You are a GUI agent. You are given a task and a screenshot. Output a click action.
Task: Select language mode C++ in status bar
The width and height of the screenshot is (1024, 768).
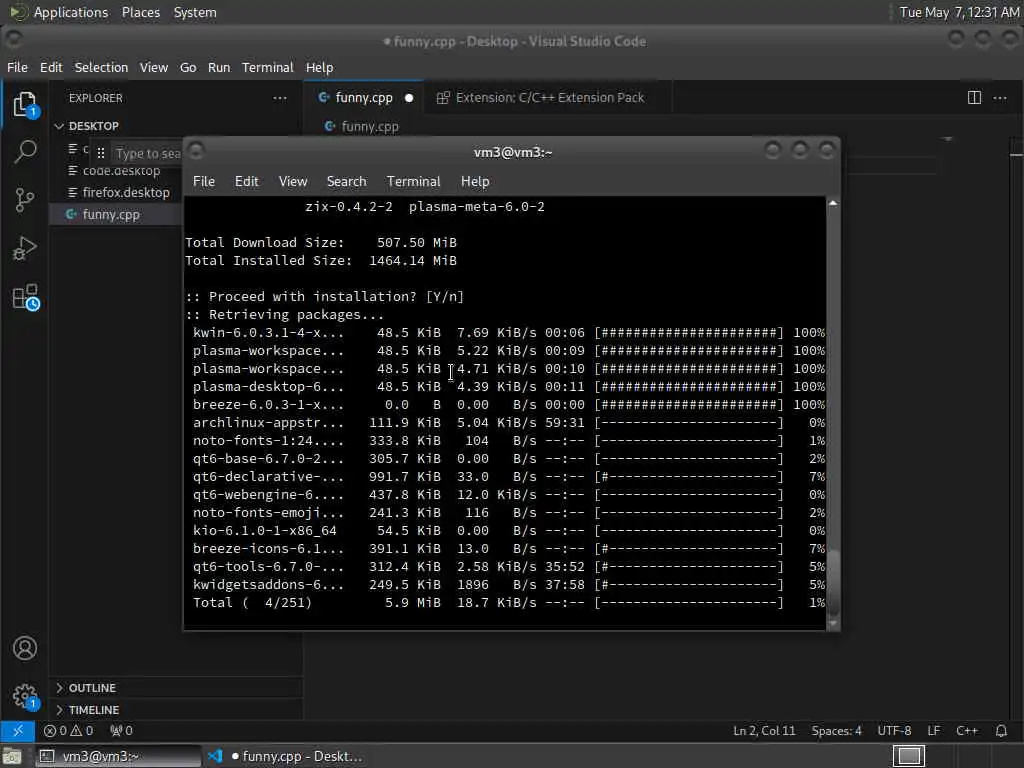pyautogui.click(x=967, y=731)
